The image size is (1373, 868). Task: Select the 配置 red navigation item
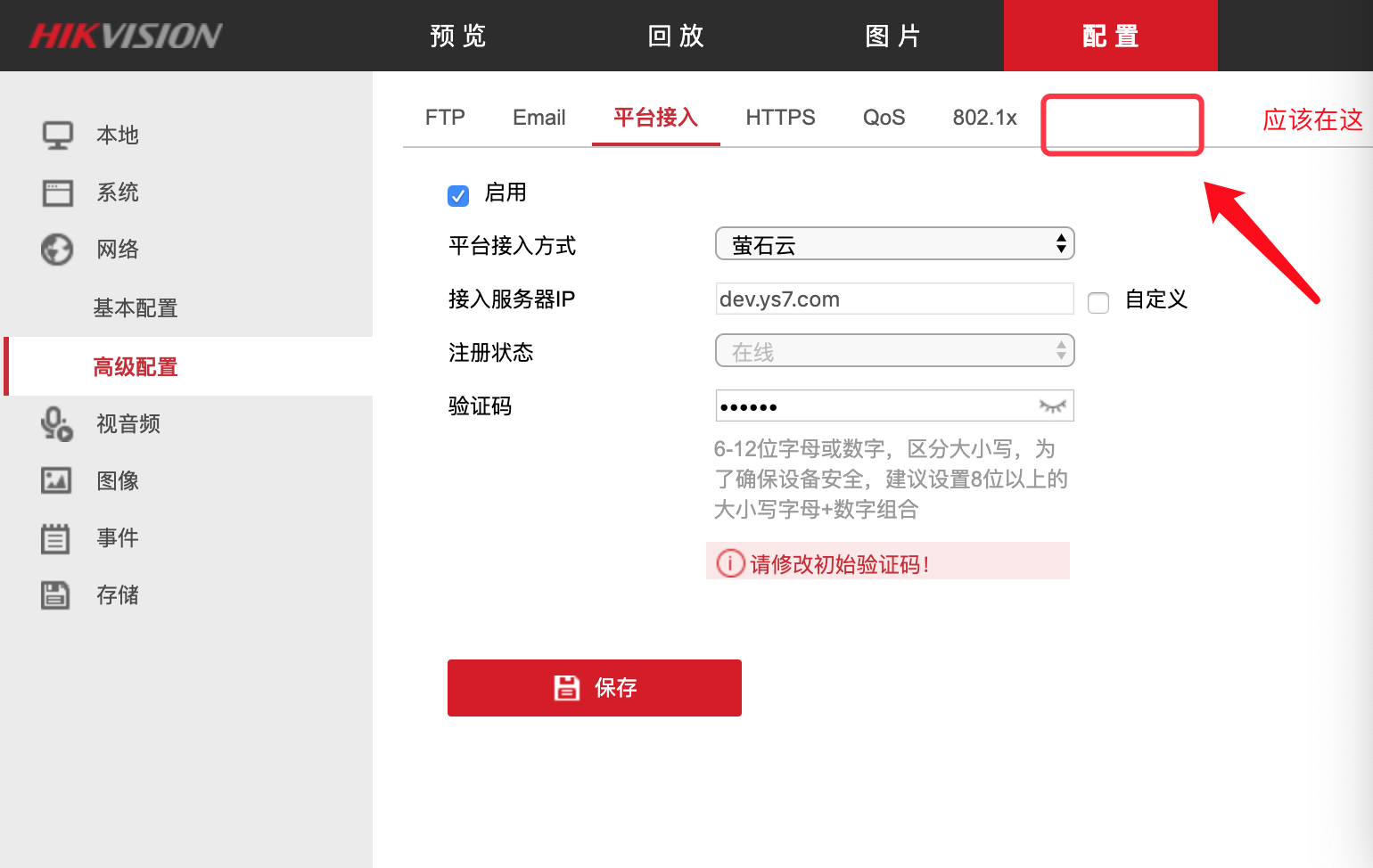tap(1110, 36)
